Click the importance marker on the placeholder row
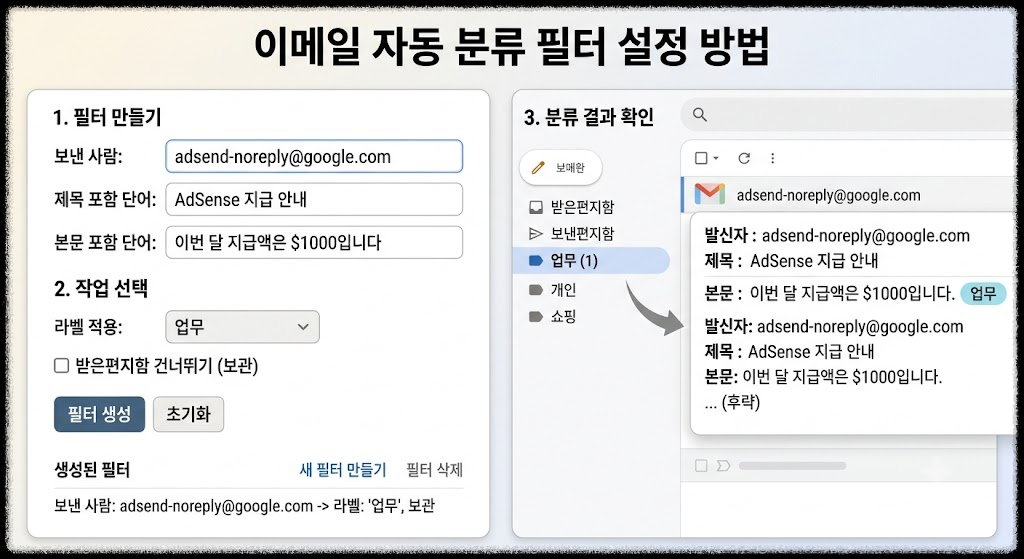Viewport: 1024px width, 559px height. coord(723,466)
